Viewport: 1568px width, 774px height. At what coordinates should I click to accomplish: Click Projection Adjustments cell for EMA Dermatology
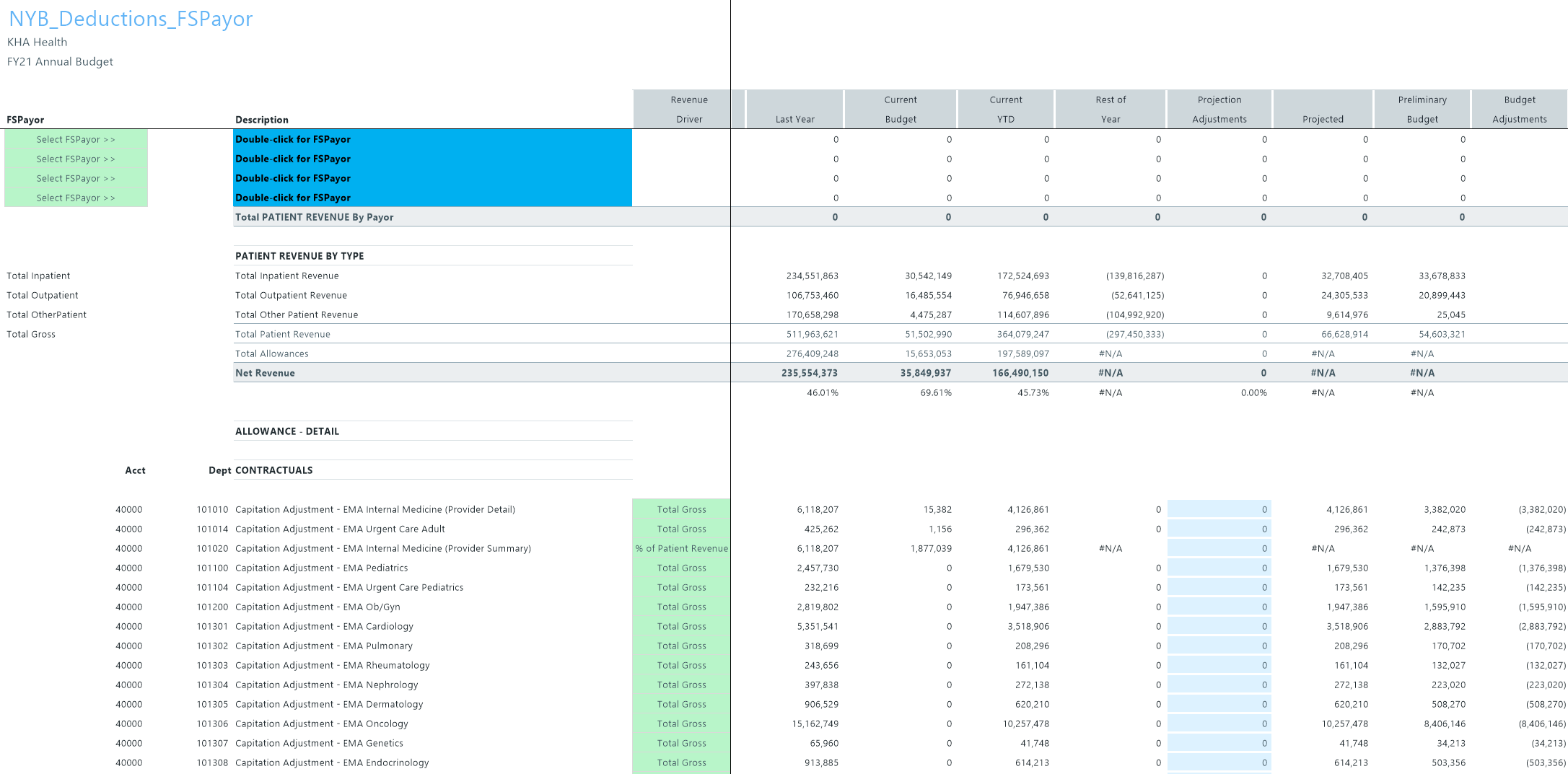click(x=1219, y=704)
